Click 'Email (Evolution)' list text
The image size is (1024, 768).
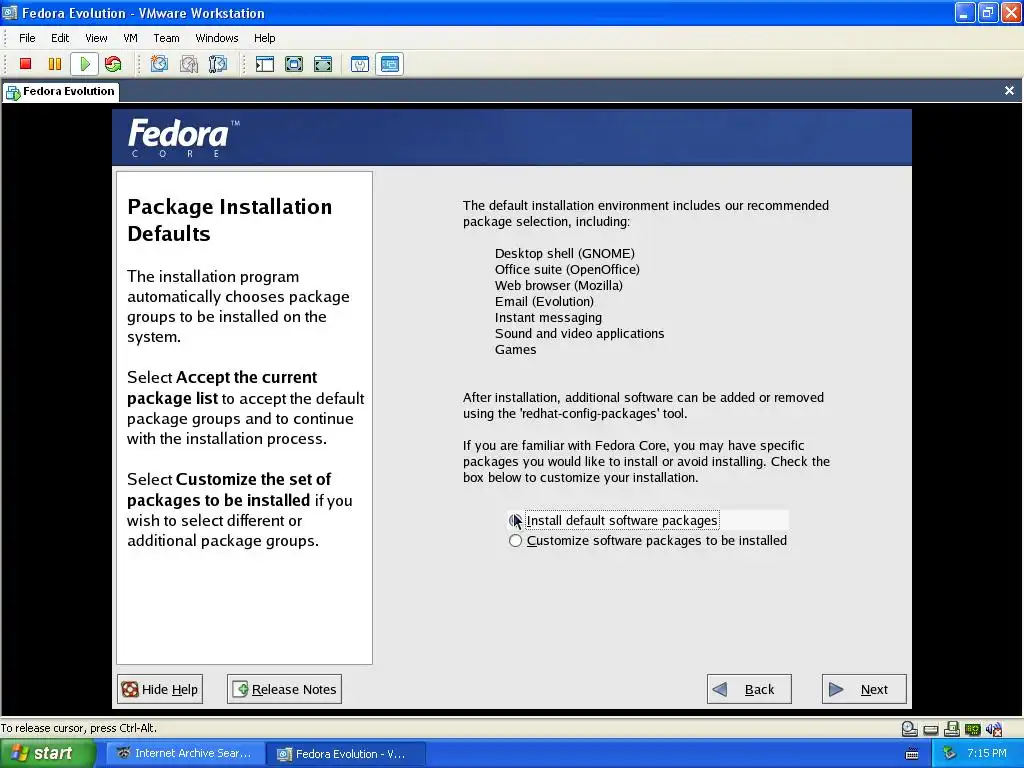point(544,302)
